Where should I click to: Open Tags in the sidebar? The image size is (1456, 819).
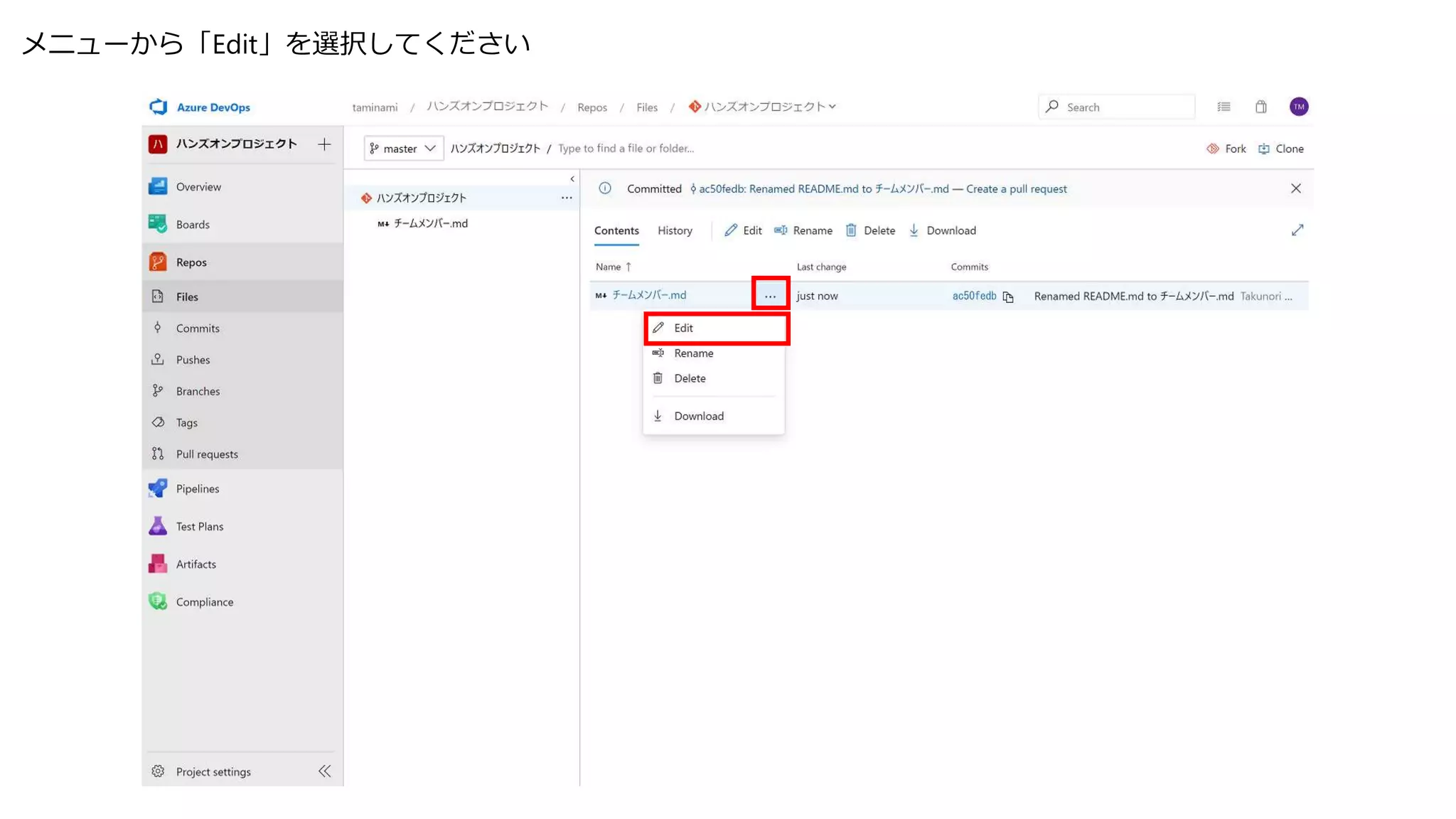[242, 422]
